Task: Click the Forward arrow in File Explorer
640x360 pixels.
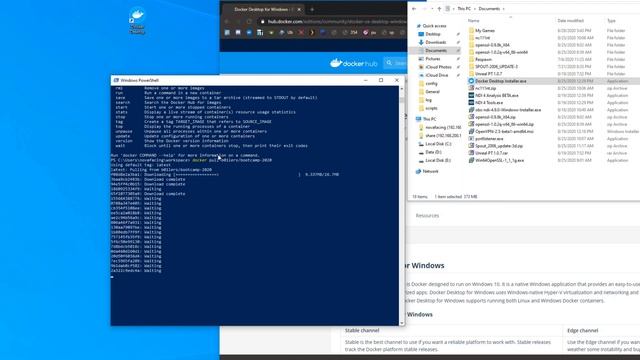Action: pyautogui.click(x=424, y=9)
